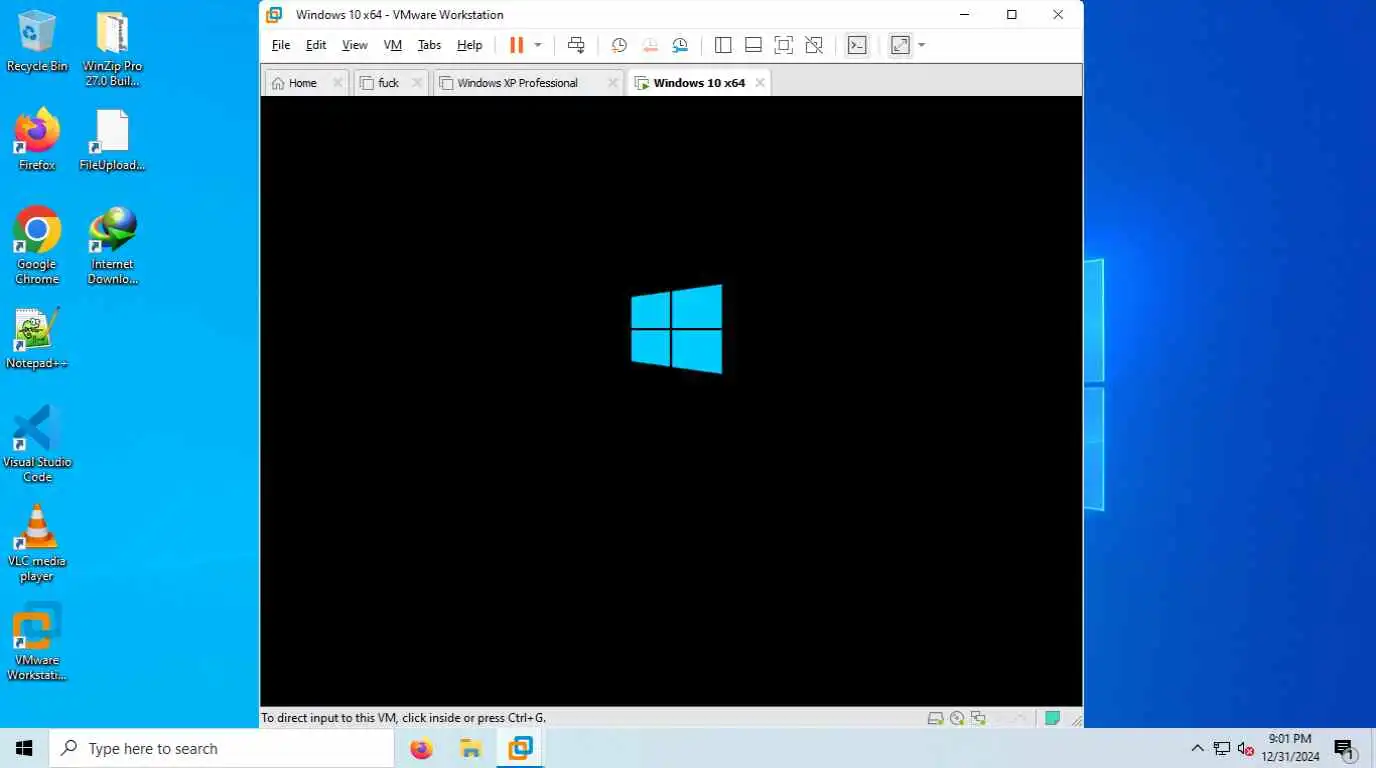Image resolution: width=1376 pixels, height=768 pixels.
Task: Open stretch mode dropdown arrow
Action: 922,45
